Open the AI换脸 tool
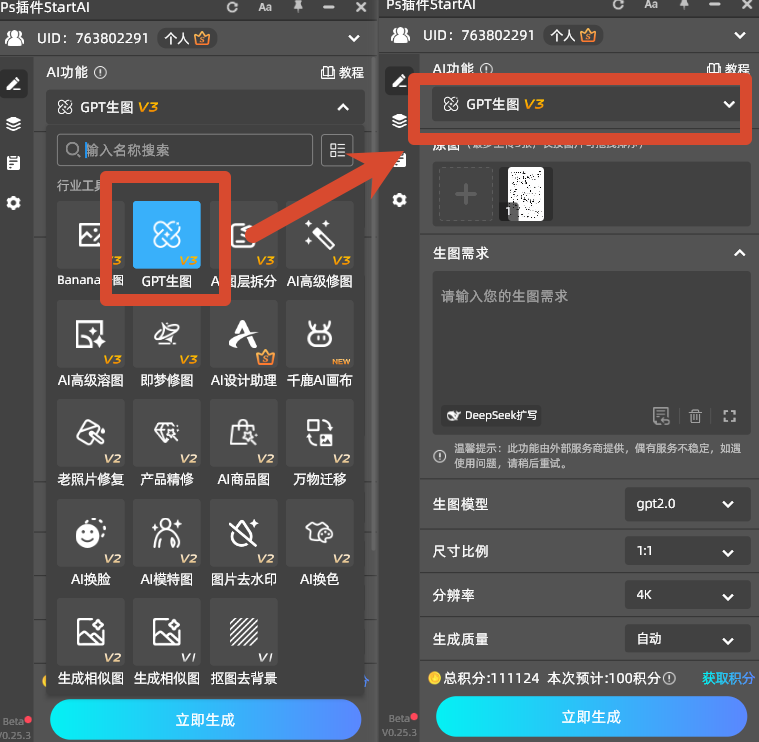 pyautogui.click(x=91, y=533)
